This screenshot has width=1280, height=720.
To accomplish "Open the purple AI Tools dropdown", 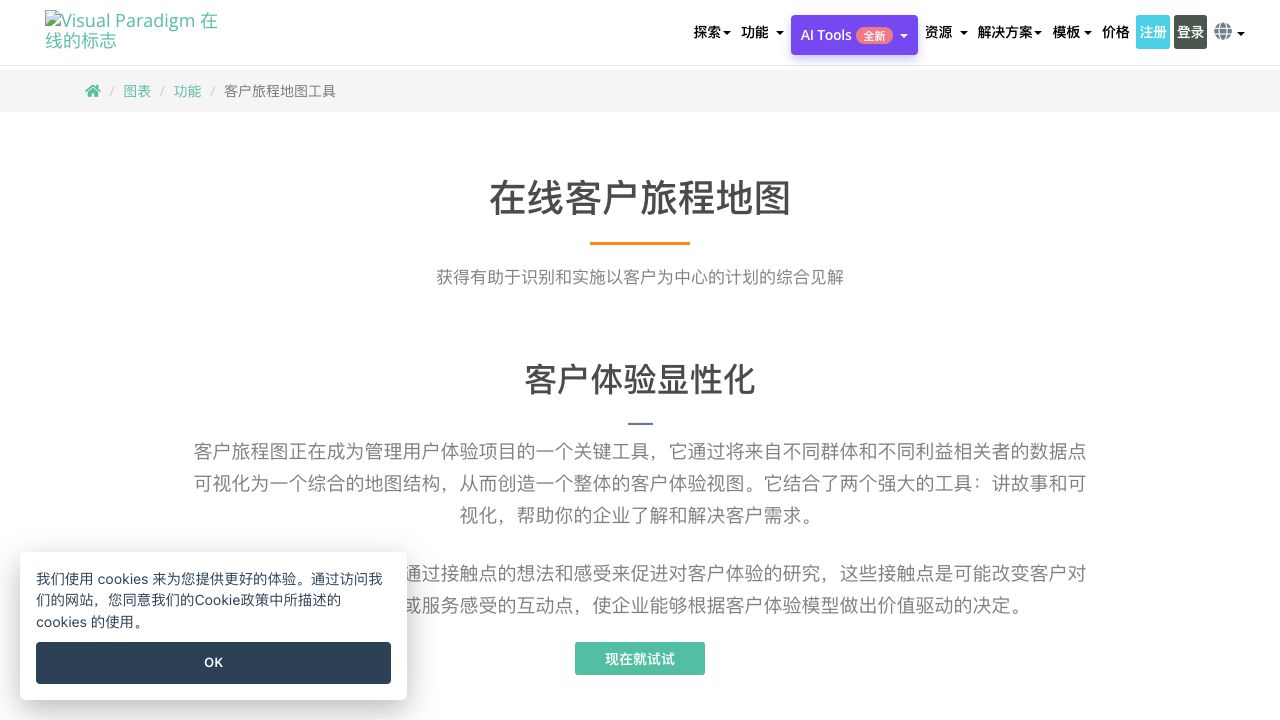I will [x=854, y=35].
